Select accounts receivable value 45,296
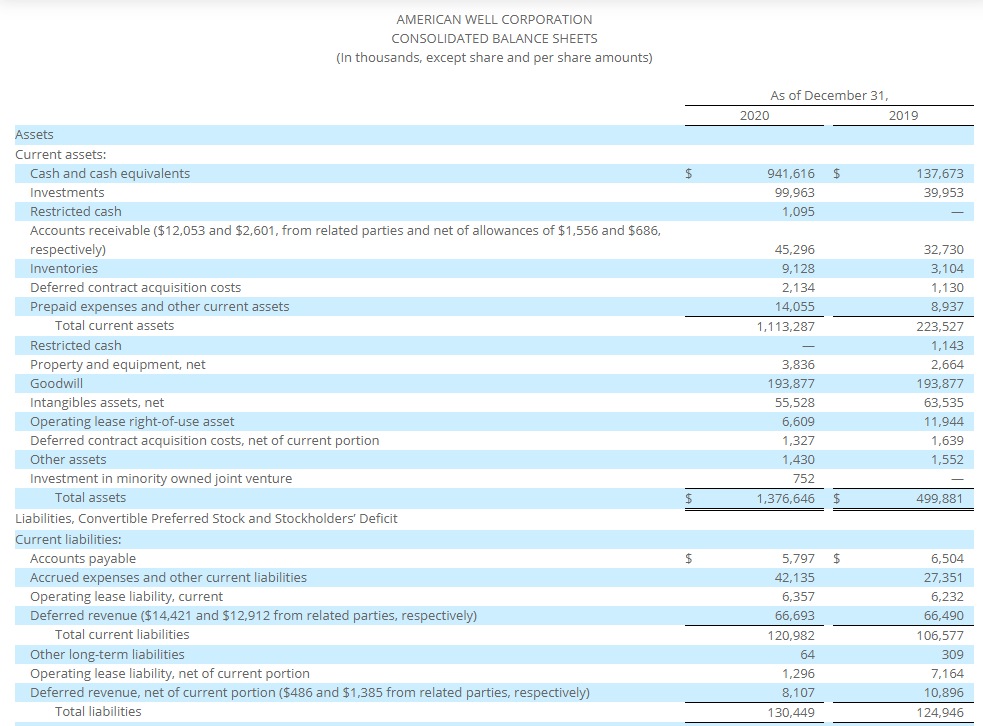The image size is (983, 726). point(795,250)
